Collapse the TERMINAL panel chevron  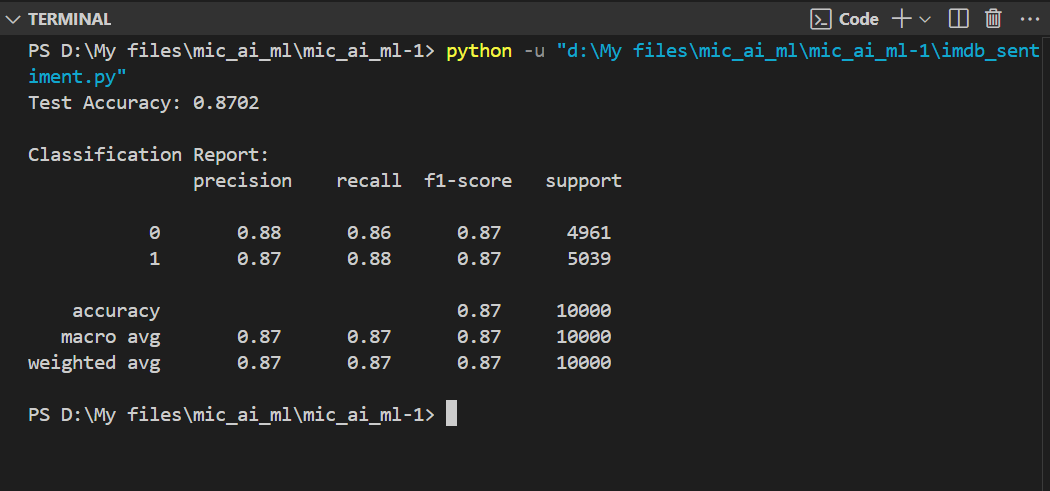[x=13, y=19]
